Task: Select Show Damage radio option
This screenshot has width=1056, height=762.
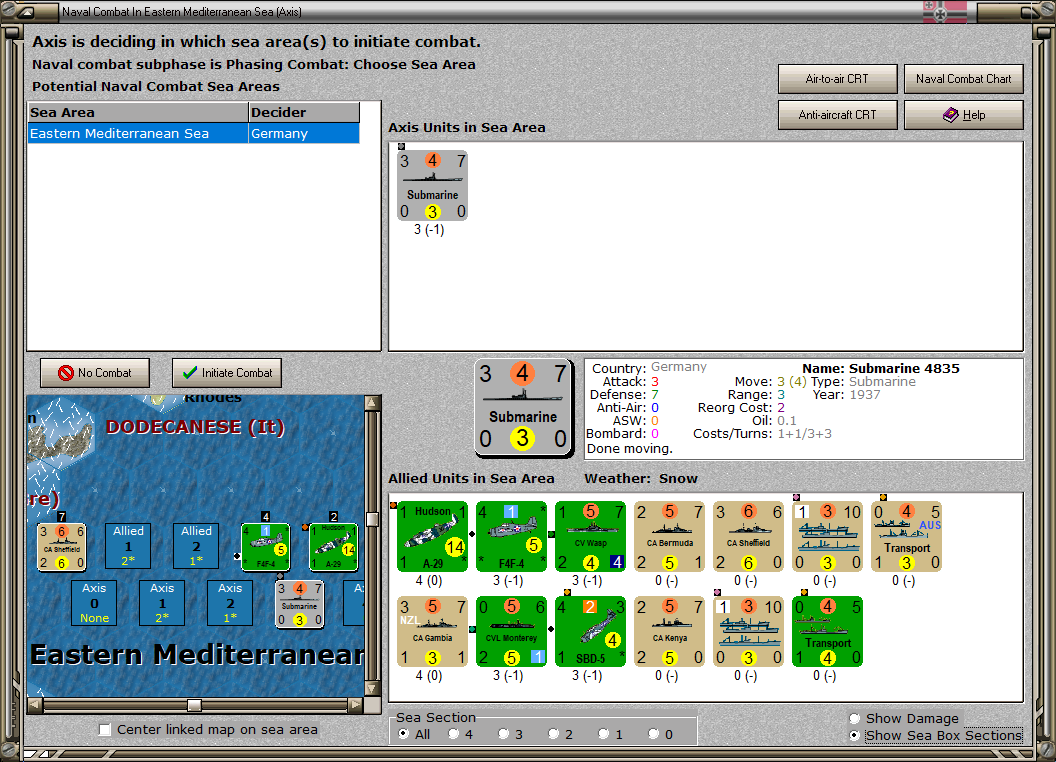Action: point(855,718)
